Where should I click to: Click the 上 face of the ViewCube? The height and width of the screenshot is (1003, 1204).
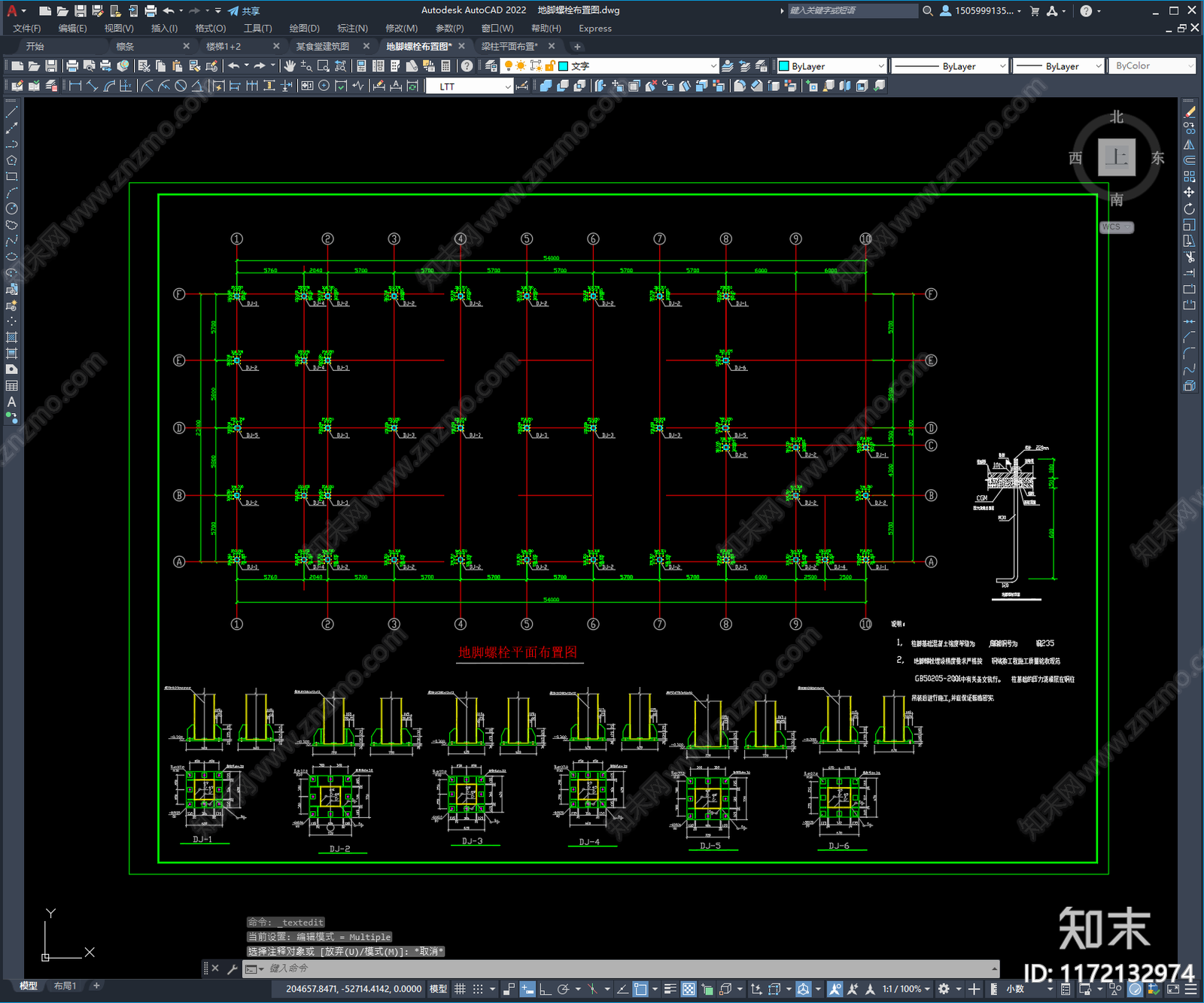pyautogui.click(x=1116, y=157)
